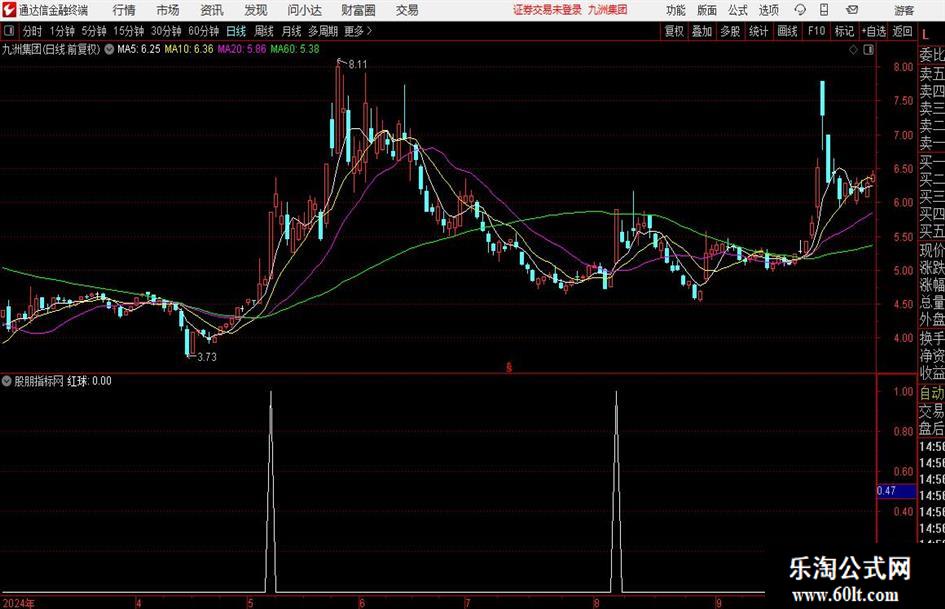Select the 多周期 tab

pos(322,31)
